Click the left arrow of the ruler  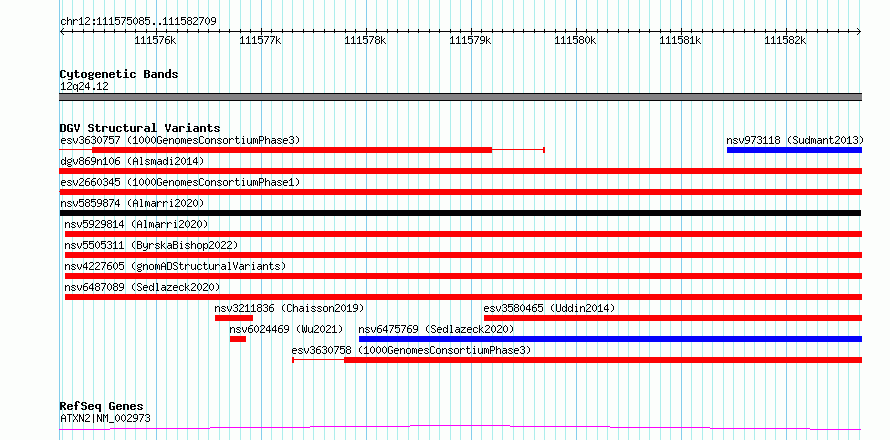(x=62, y=32)
